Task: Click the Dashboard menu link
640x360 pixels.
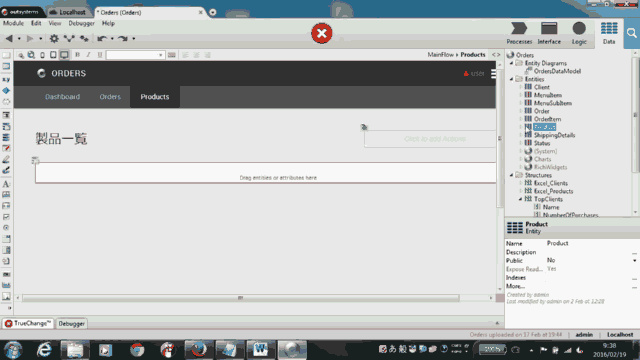Action: point(62,97)
